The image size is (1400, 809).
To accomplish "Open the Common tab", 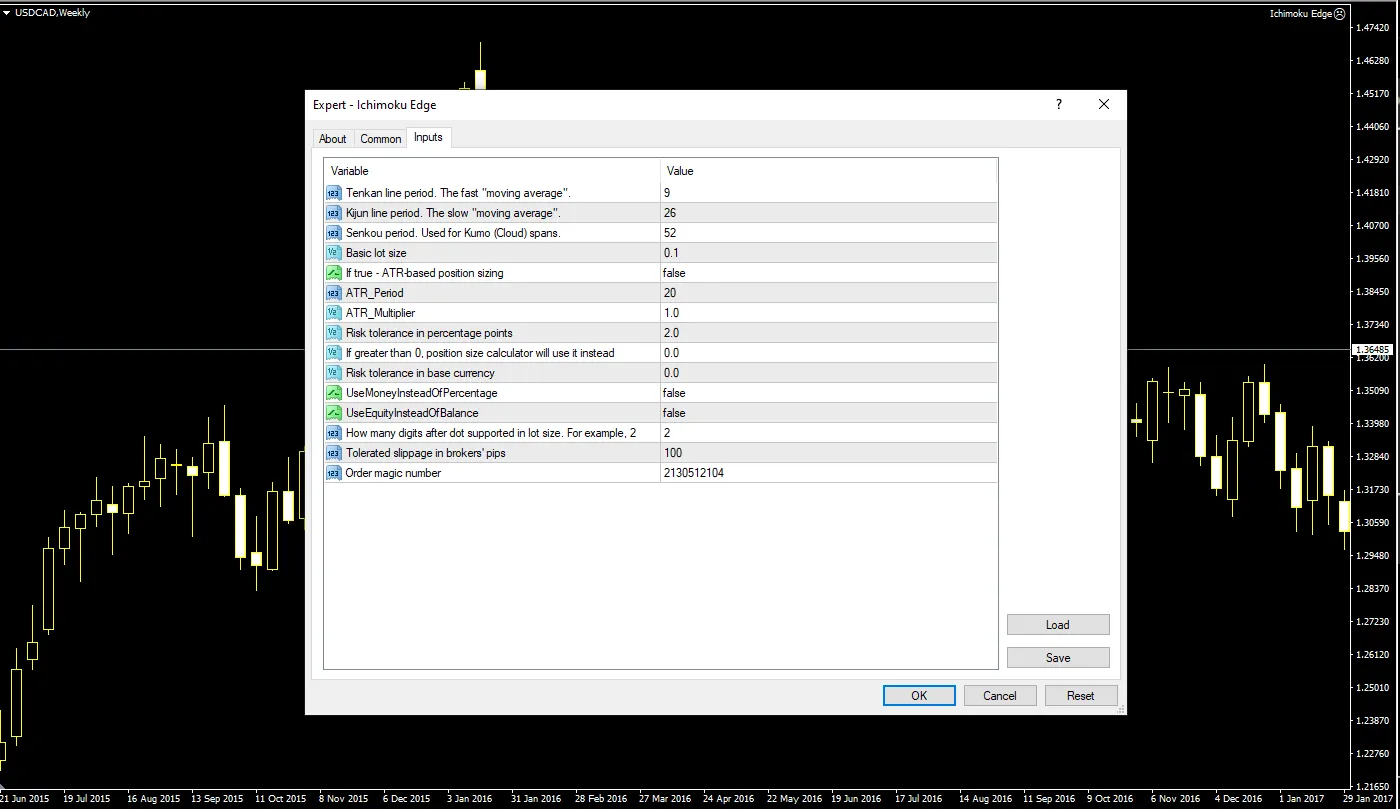I will 380,139.
